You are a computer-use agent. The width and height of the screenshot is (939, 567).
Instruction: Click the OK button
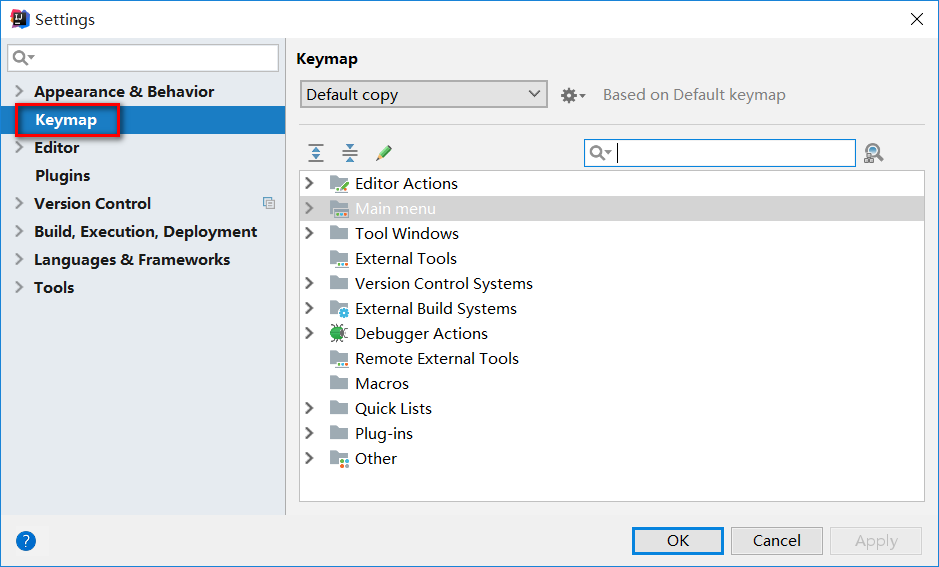678,541
